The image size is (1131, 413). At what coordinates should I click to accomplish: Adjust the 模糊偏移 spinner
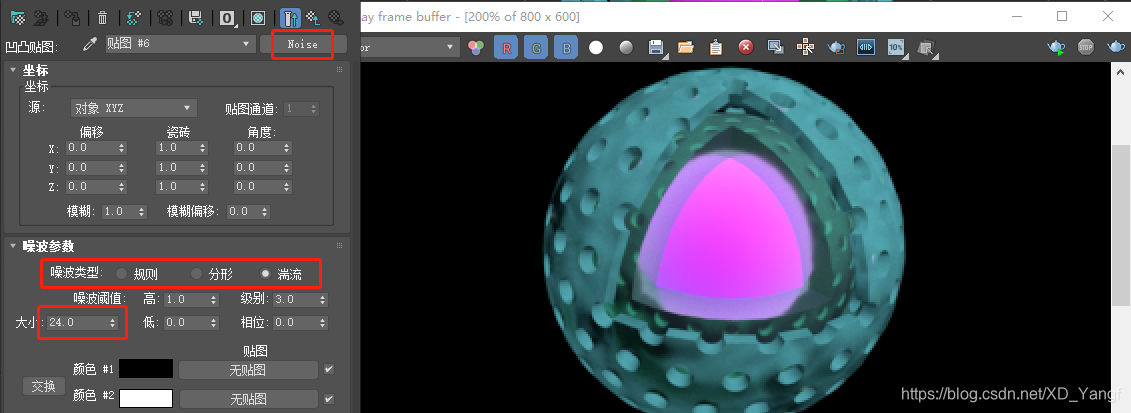click(x=265, y=212)
